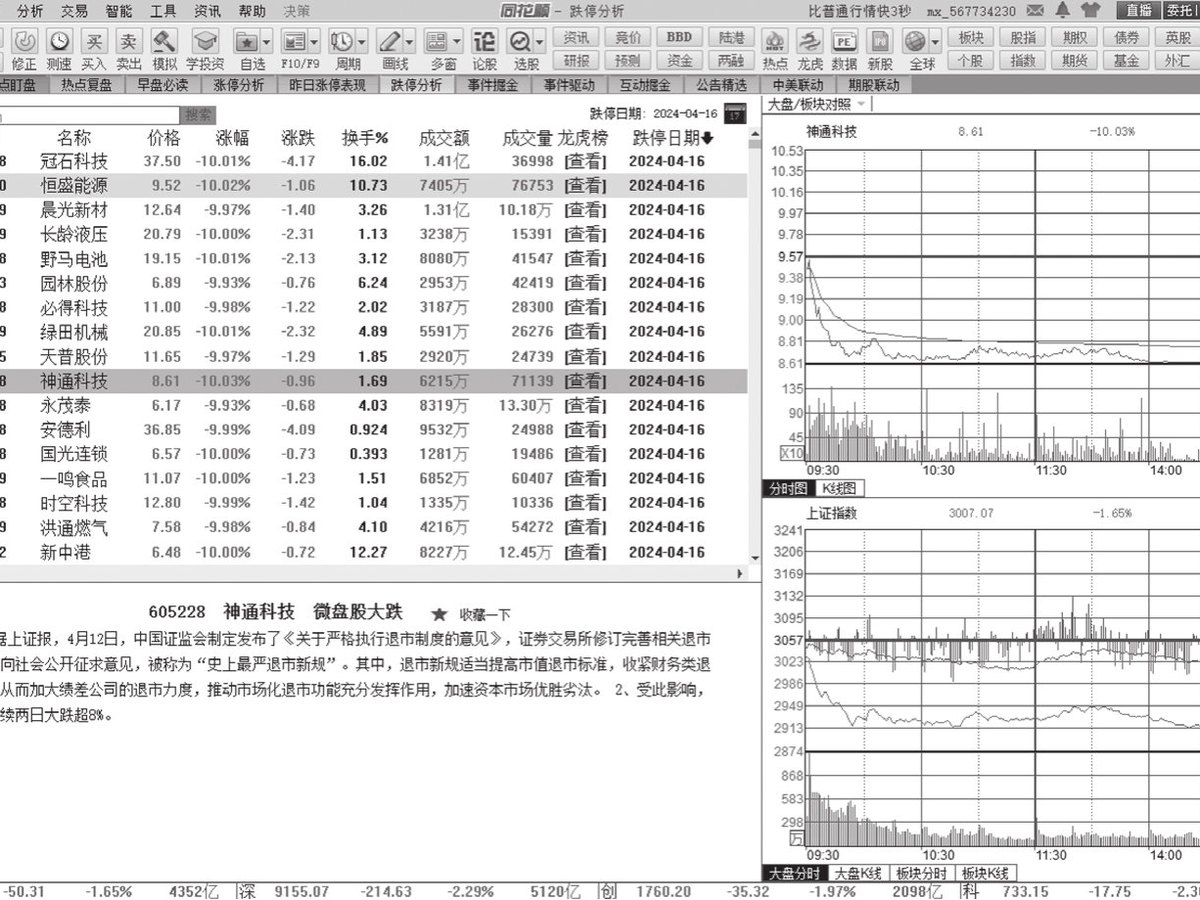Viewport: 1200px width, 900px height.
Task: Click the 收藏一下 star icon
Action: click(x=438, y=614)
